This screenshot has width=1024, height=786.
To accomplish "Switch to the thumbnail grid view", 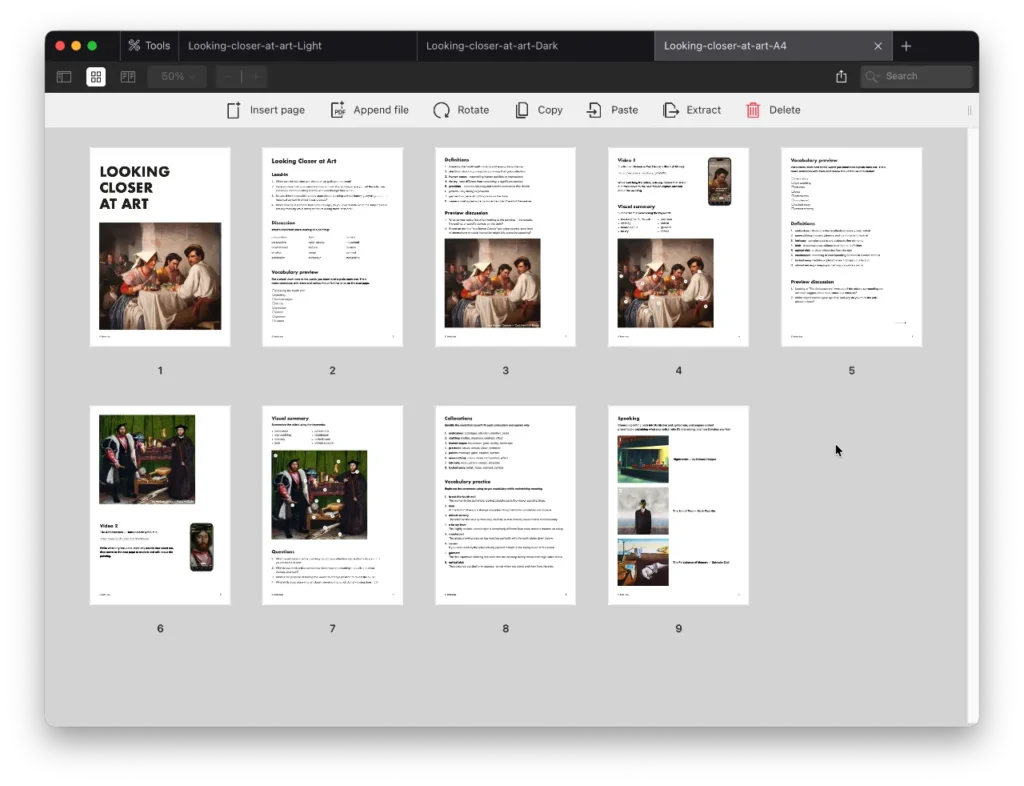I will [96, 77].
